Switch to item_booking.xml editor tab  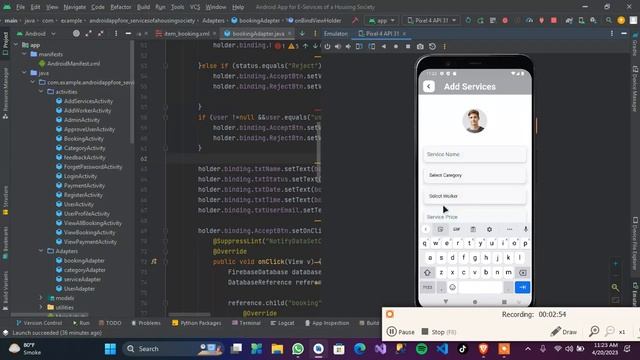[x=186, y=33]
